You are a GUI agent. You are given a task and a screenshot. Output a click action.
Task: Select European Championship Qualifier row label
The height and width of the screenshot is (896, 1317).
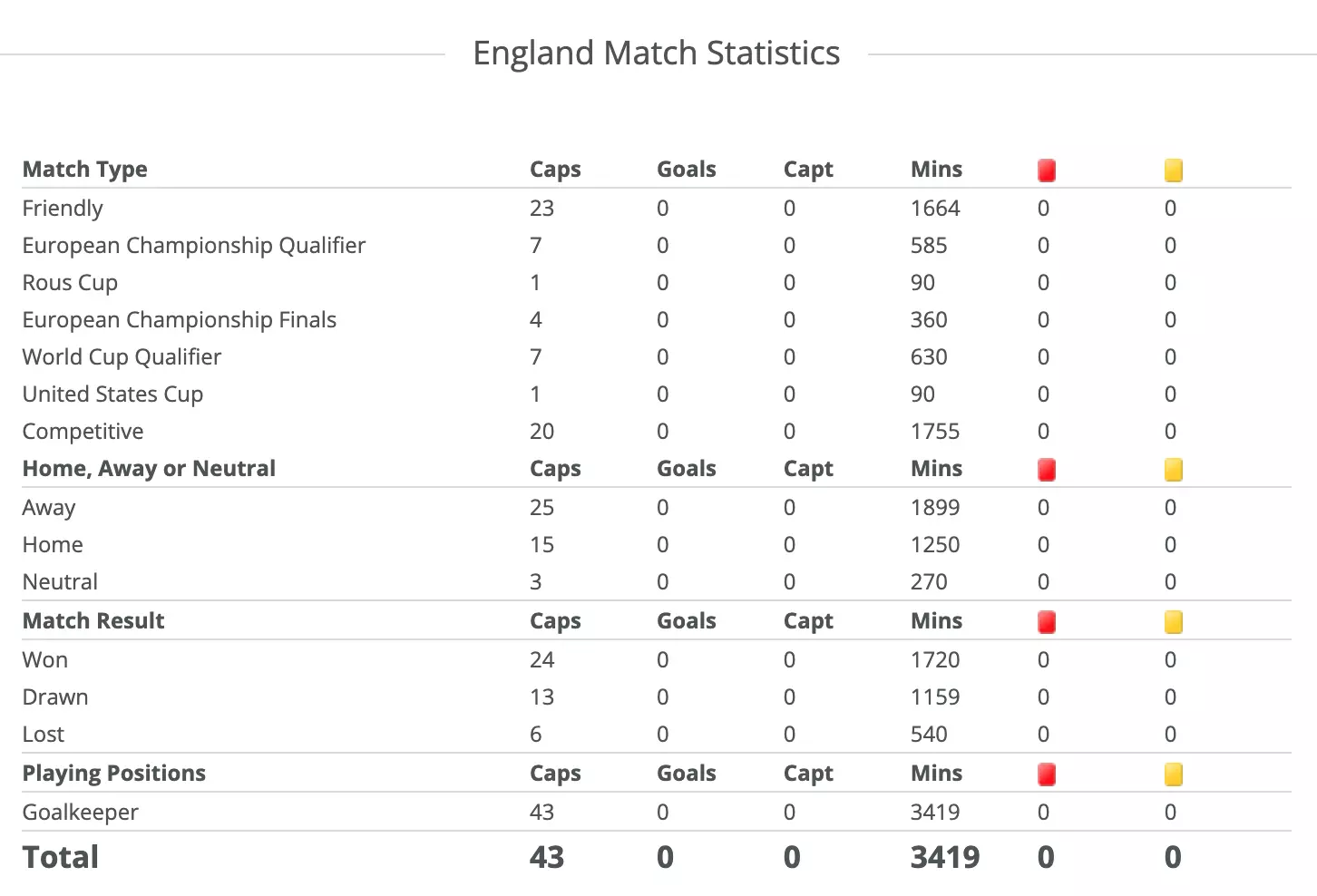point(194,246)
